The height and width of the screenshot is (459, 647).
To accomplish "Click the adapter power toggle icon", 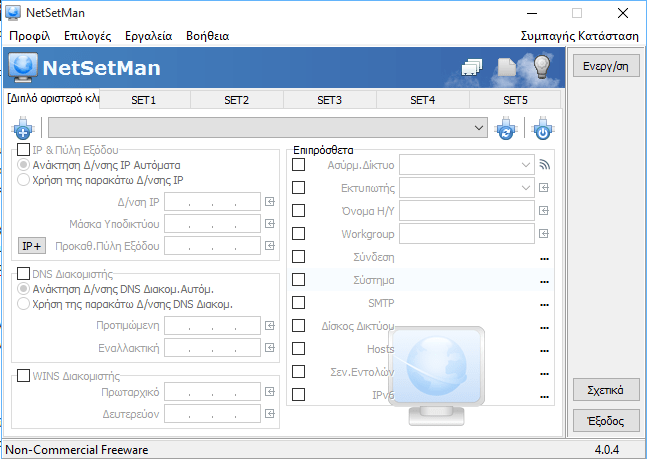I will (543, 128).
